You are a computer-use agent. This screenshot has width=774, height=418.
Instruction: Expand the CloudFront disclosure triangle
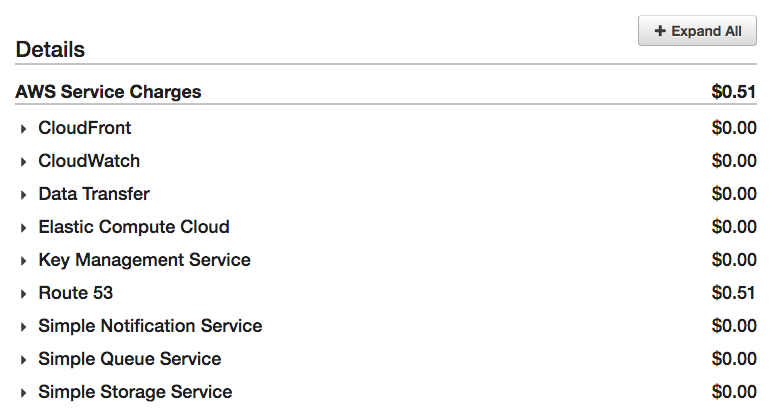[23, 129]
